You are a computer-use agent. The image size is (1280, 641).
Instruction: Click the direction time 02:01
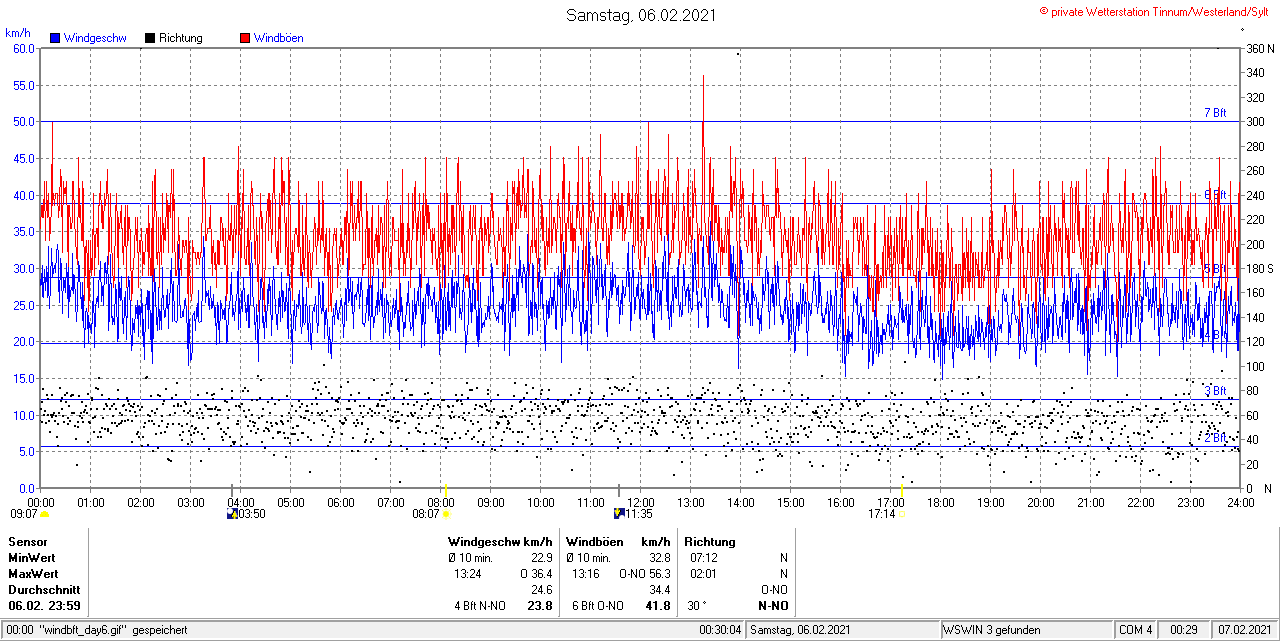coord(704,574)
